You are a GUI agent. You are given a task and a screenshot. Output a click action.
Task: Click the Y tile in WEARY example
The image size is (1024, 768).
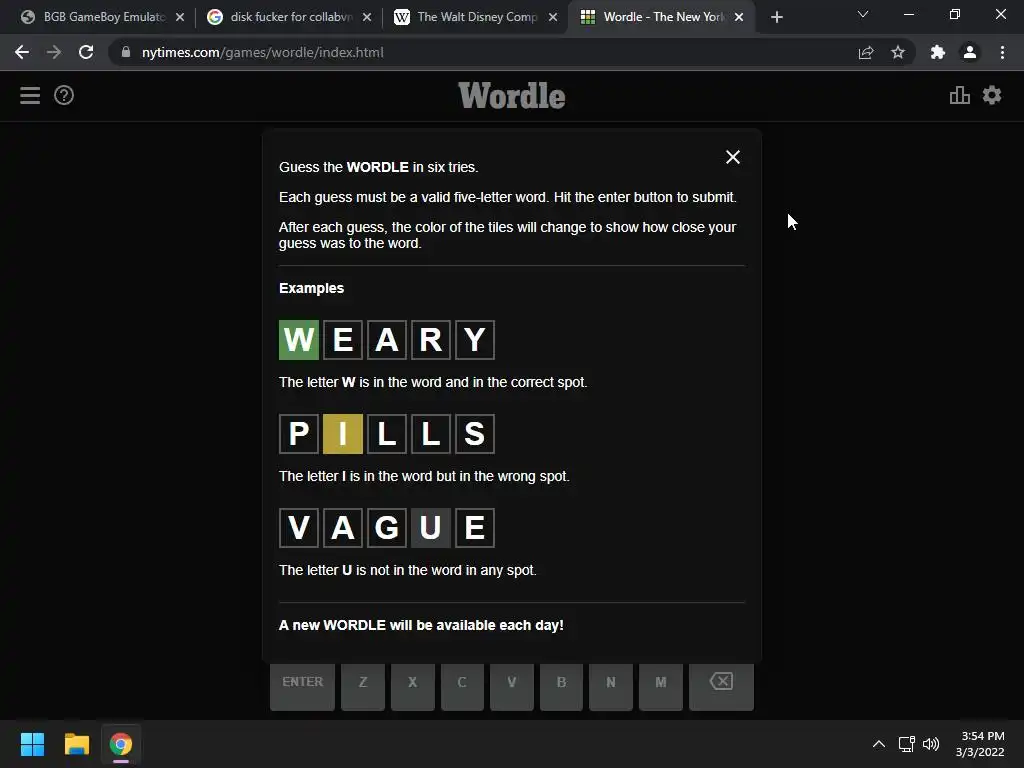475,340
